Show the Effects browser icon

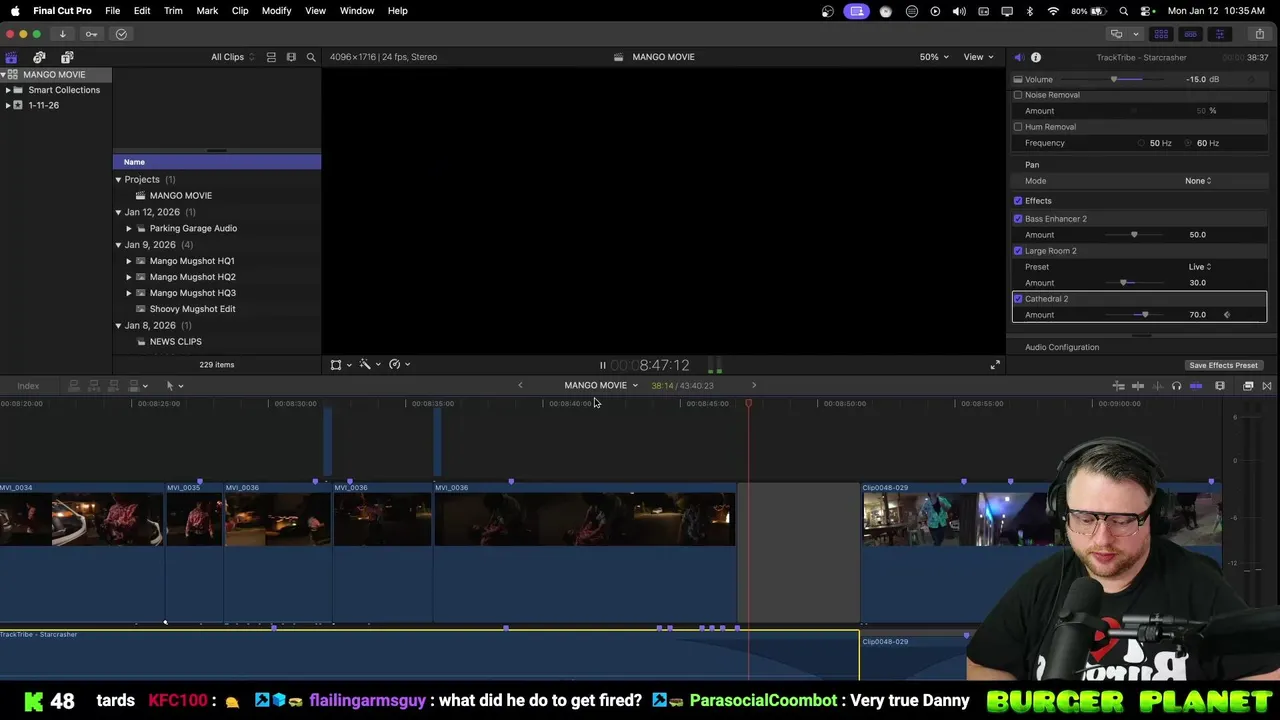pyautogui.click(x=1248, y=386)
